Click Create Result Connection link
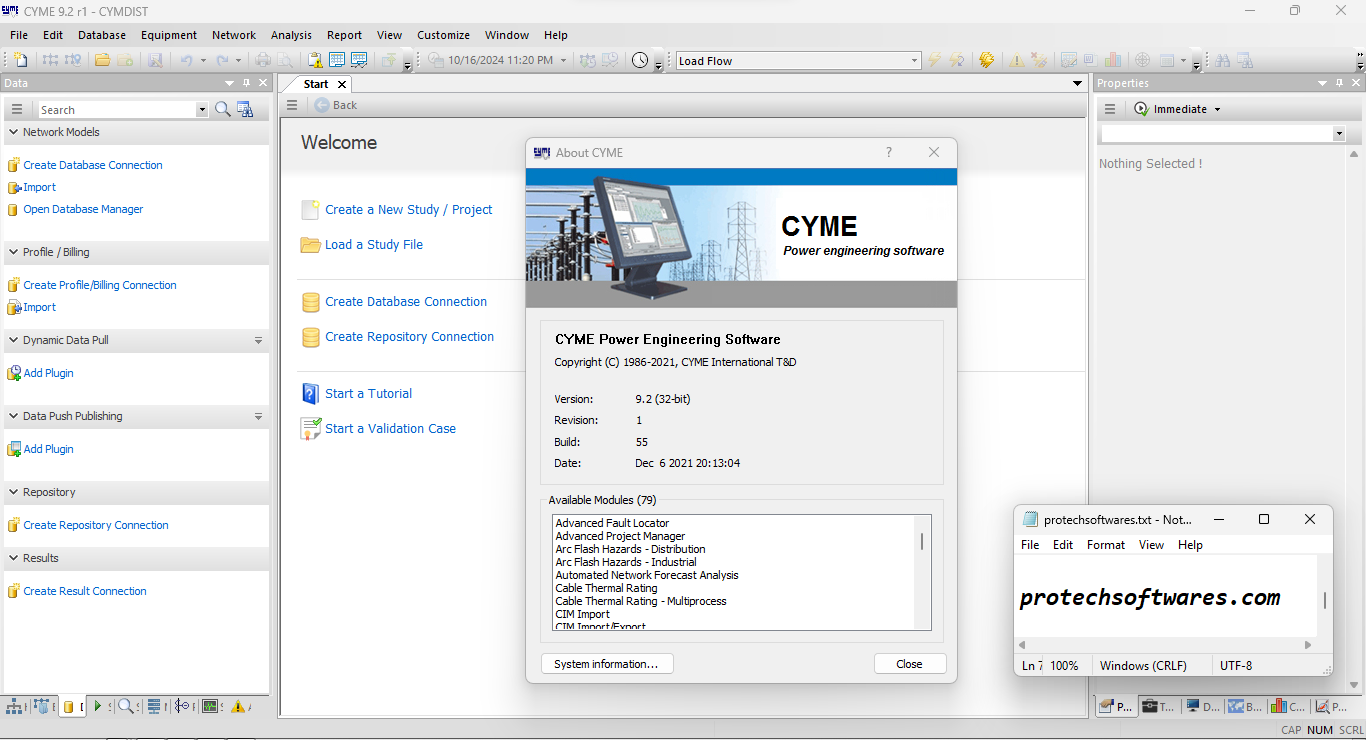Image resolution: width=1366 pixels, height=740 pixels. [85, 592]
